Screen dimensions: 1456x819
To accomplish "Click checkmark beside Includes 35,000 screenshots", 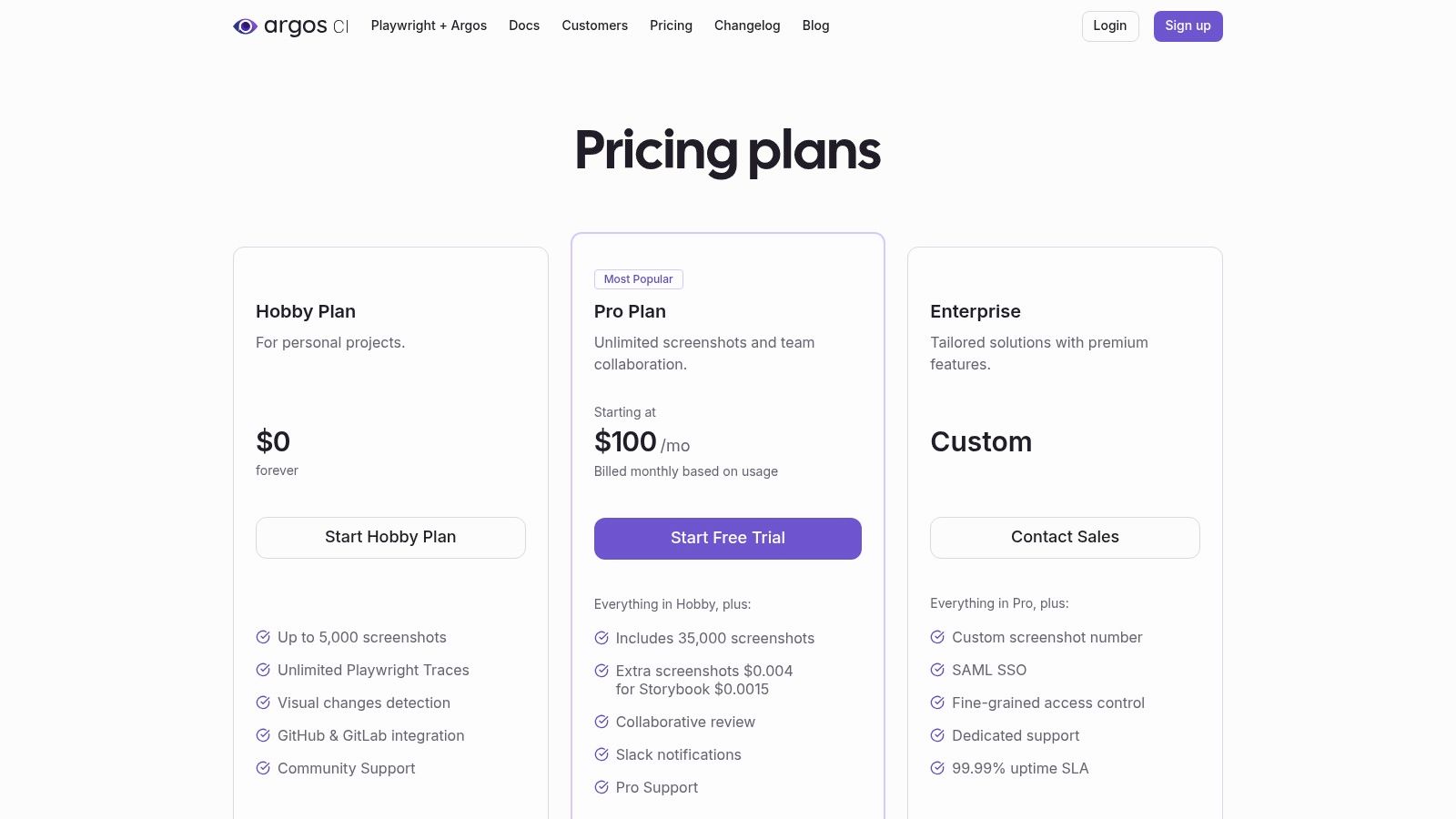I will point(602,638).
